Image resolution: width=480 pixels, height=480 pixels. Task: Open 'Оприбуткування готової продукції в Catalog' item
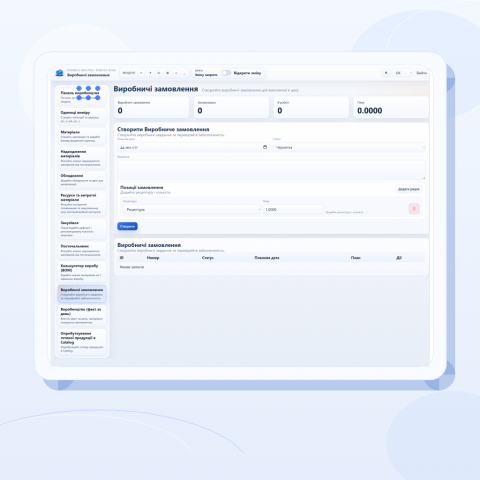pyautogui.click(x=82, y=342)
